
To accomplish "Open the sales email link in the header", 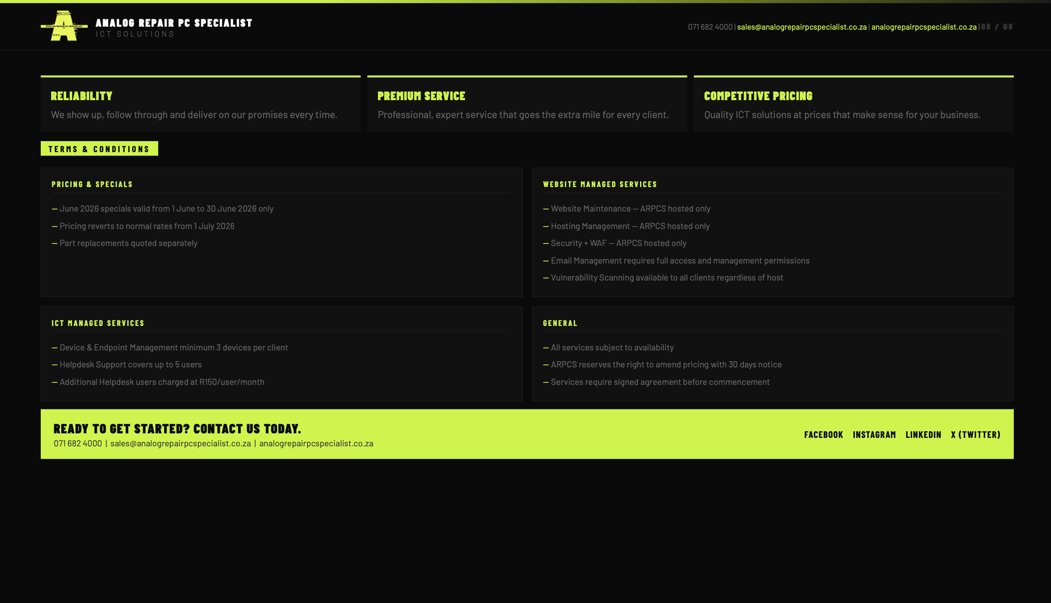I will pyautogui.click(x=802, y=27).
